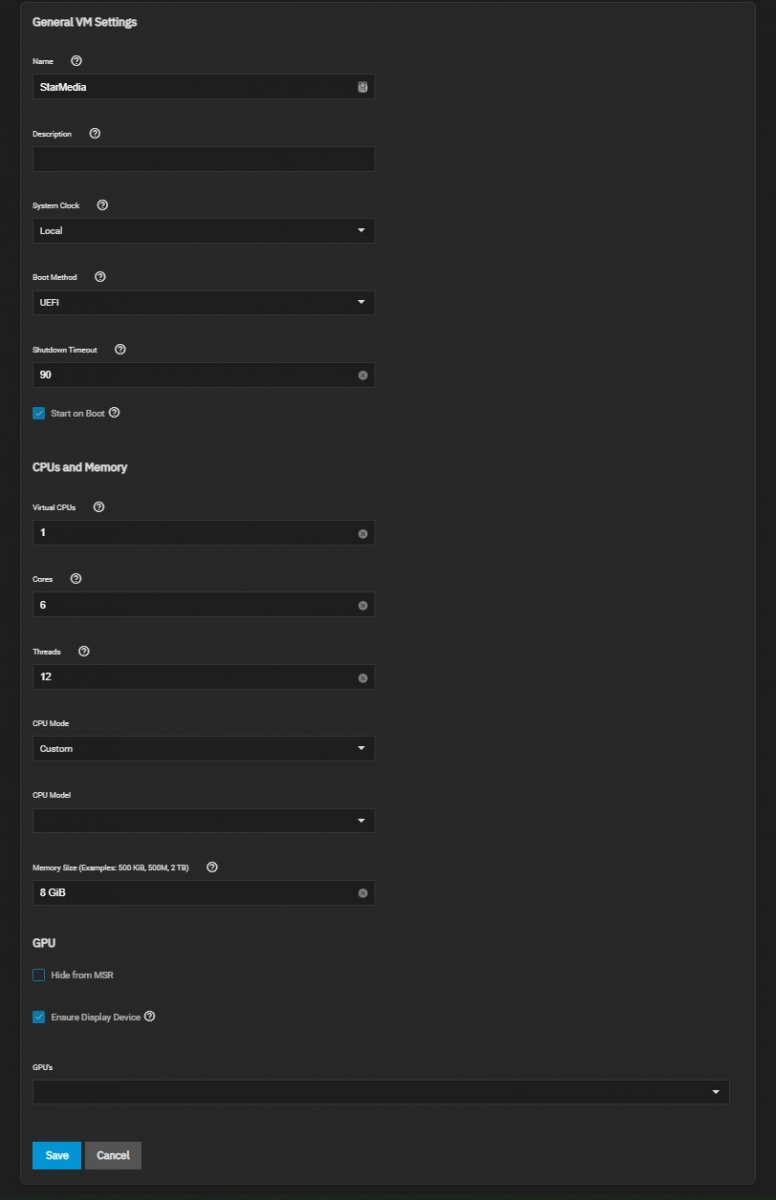Open the CPU Mode Custom dropdown

[x=204, y=749]
